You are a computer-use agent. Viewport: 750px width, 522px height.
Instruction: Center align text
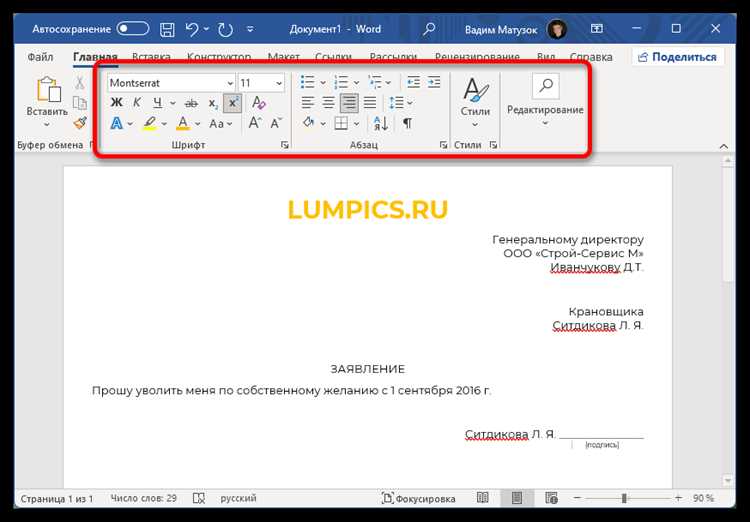coord(328,102)
